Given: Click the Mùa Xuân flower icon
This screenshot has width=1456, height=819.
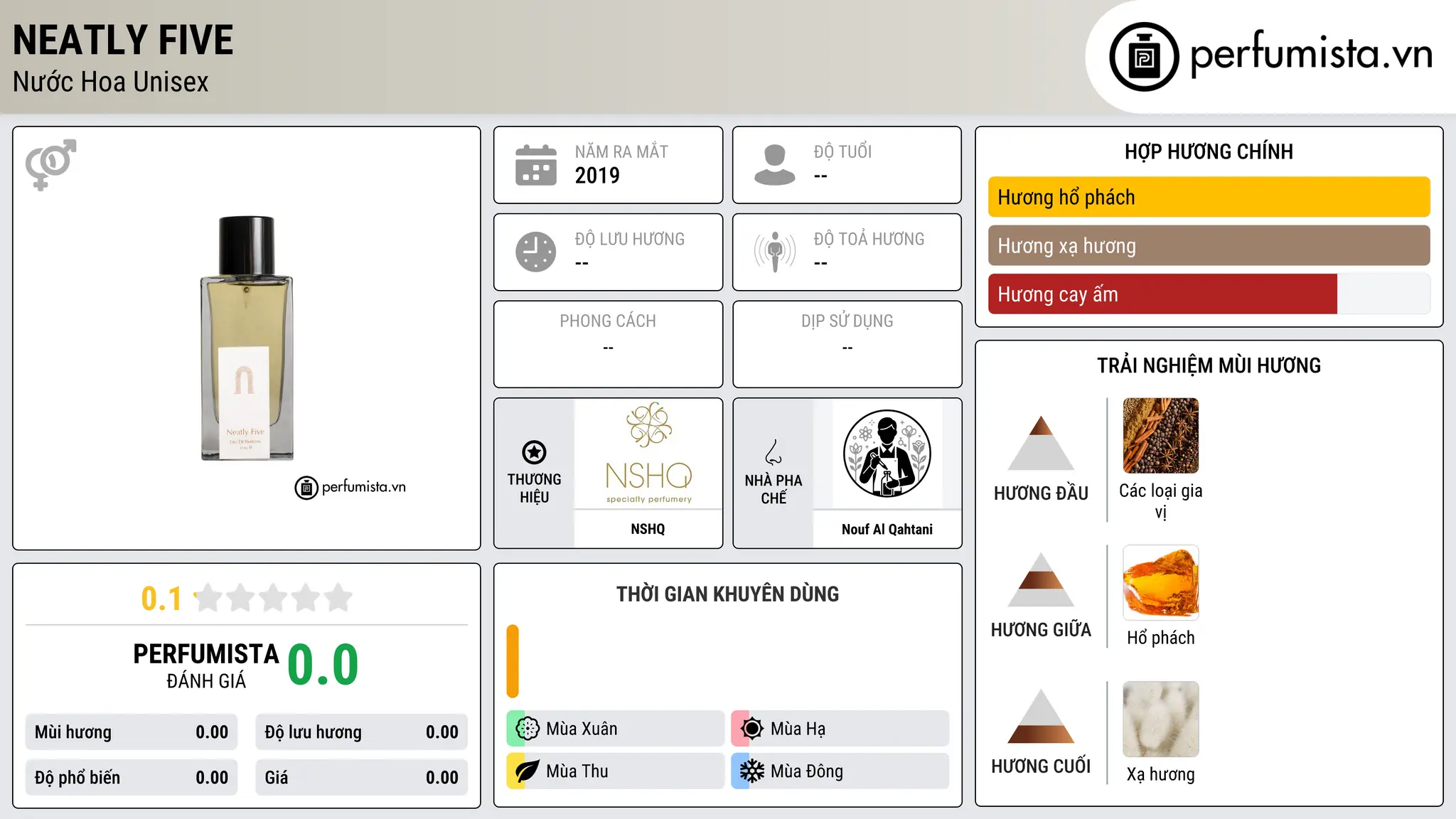Looking at the screenshot, I should [x=528, y=729].
